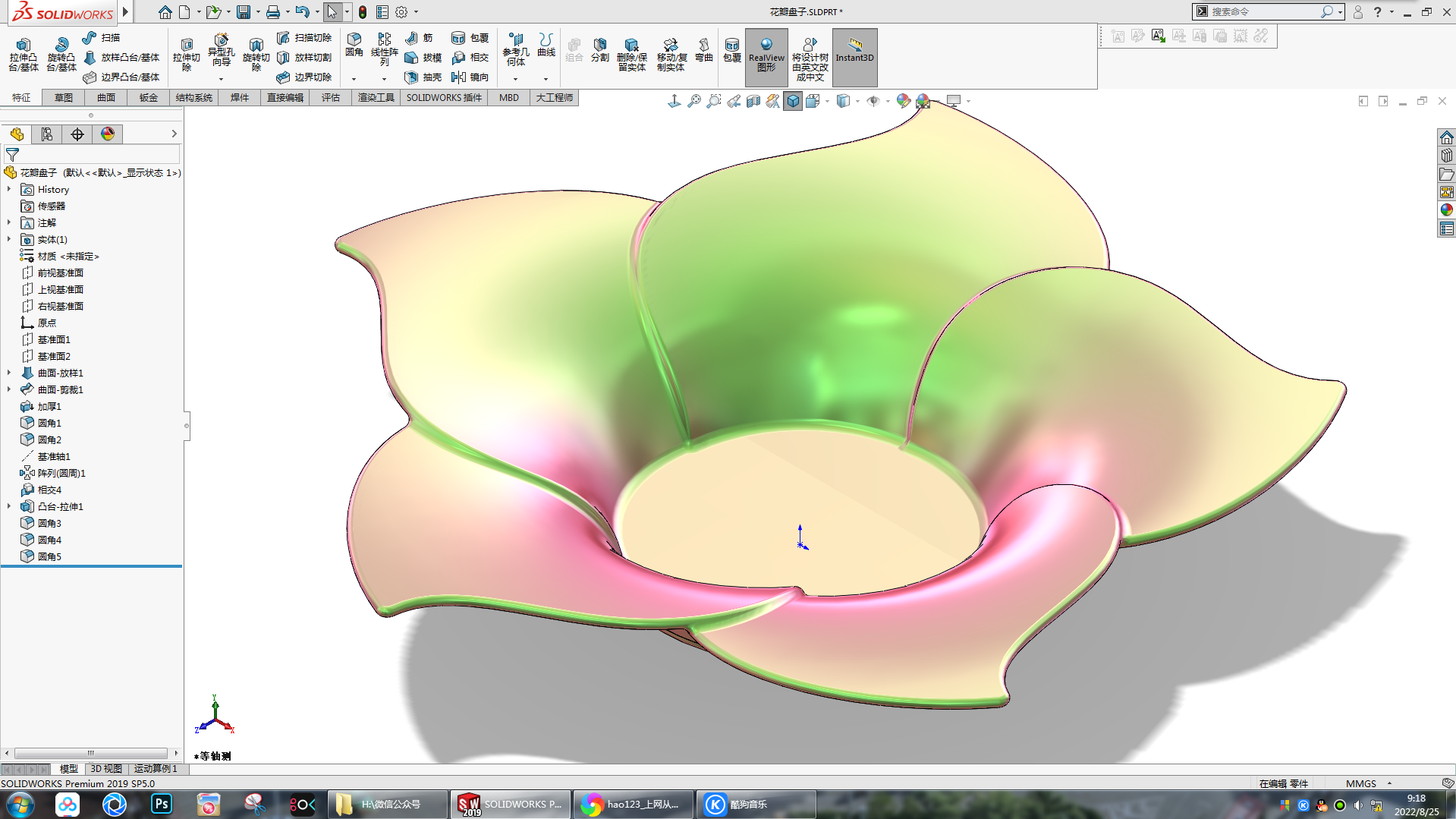Open the Fillet (圆角) dropdown arrow
The height and width of the screenshot is (819, 1456).
(x=354, y=79)
